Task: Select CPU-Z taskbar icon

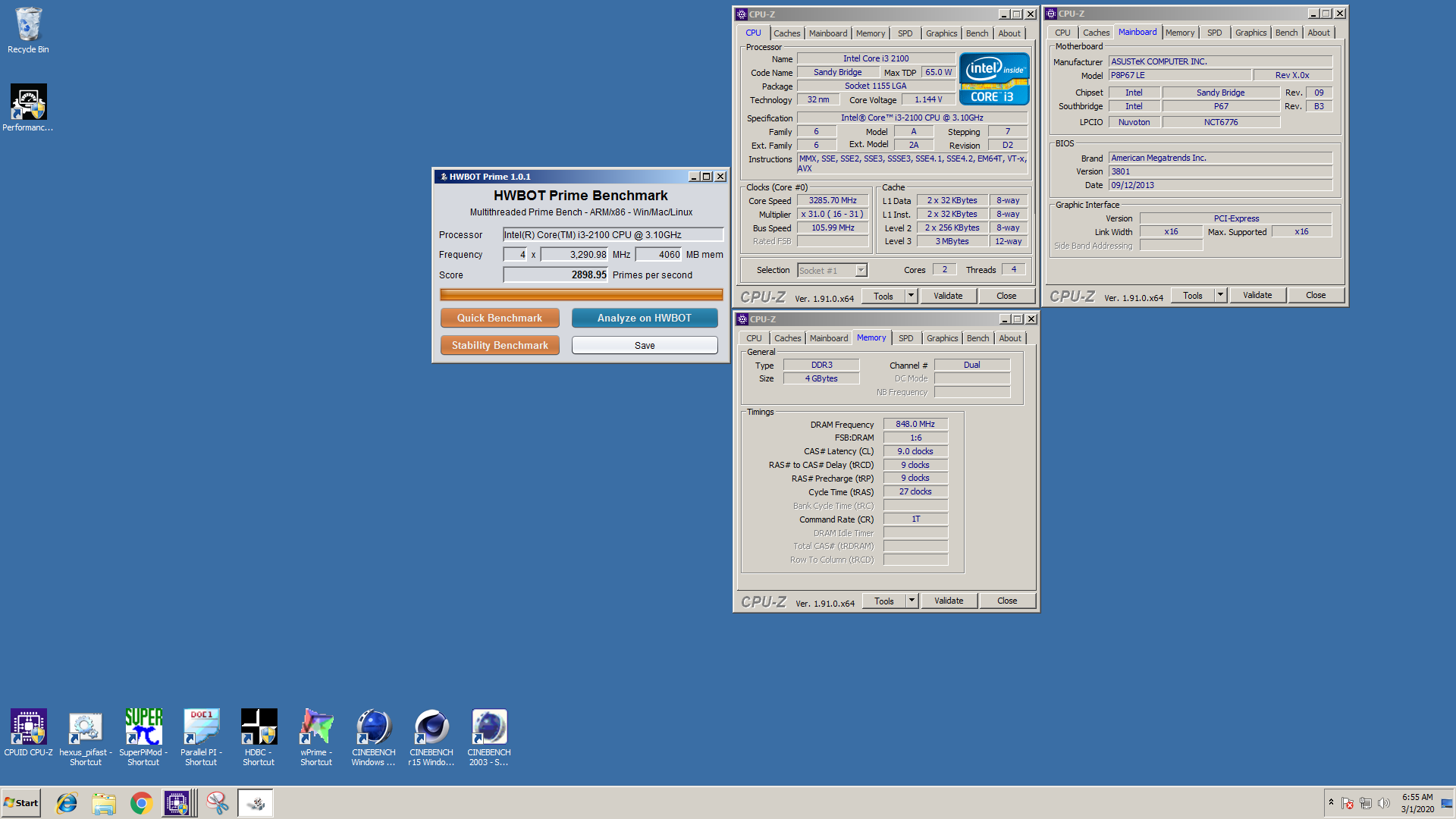Action: [177, 803]
